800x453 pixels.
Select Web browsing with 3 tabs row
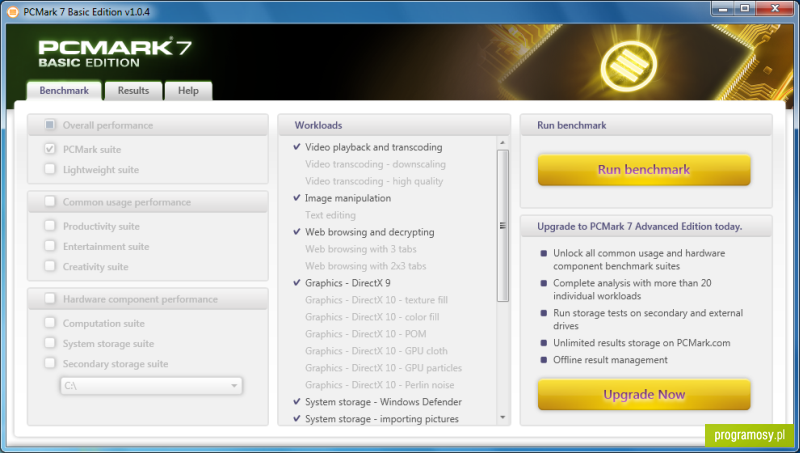click(361, 249)
